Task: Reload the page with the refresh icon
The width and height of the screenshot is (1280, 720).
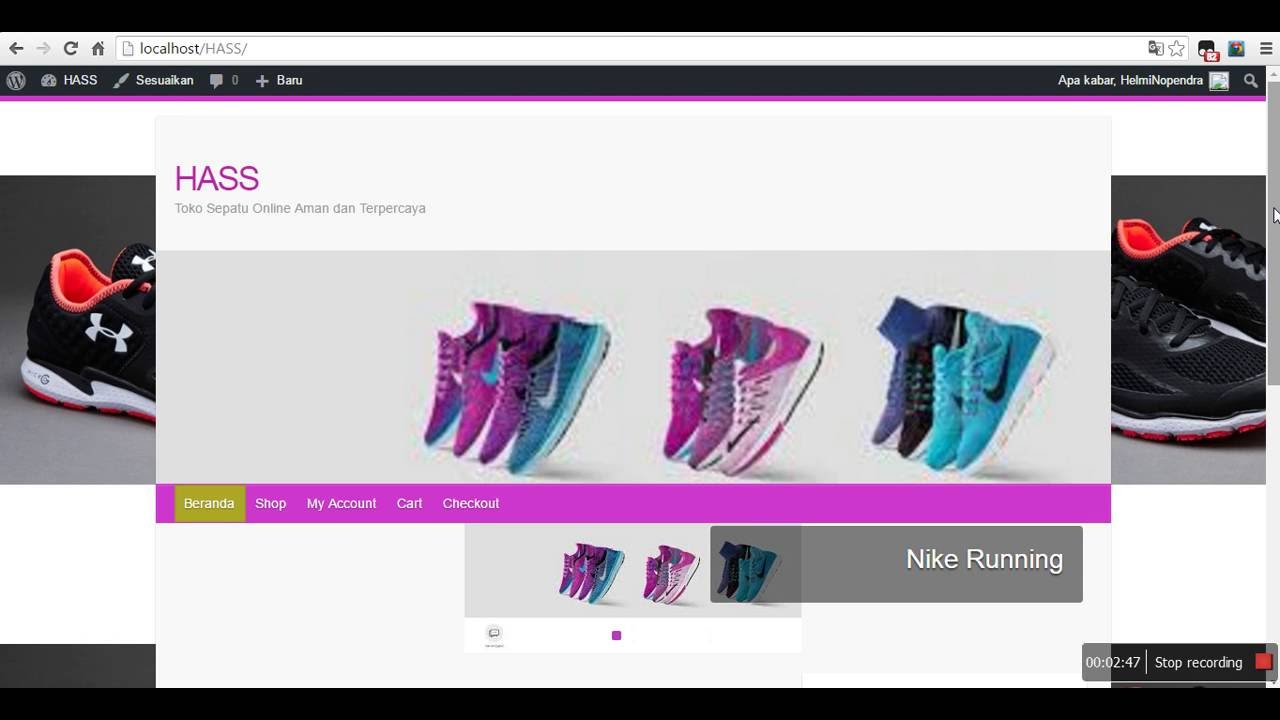Action: click(70, 48)
